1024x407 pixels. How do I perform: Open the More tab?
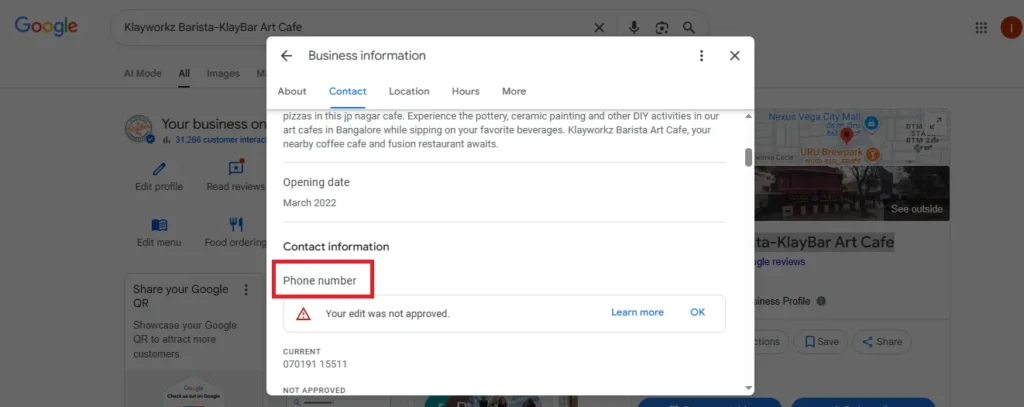tap(514, 91)
